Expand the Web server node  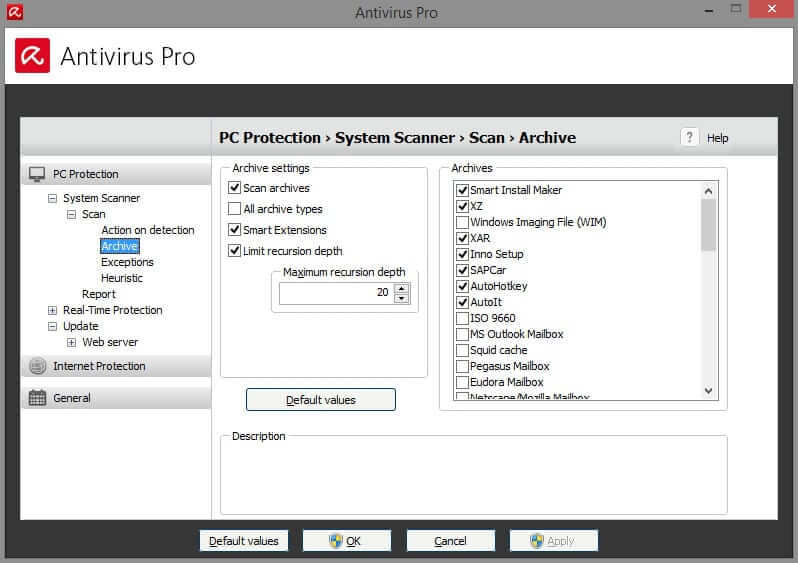(71, 342)
